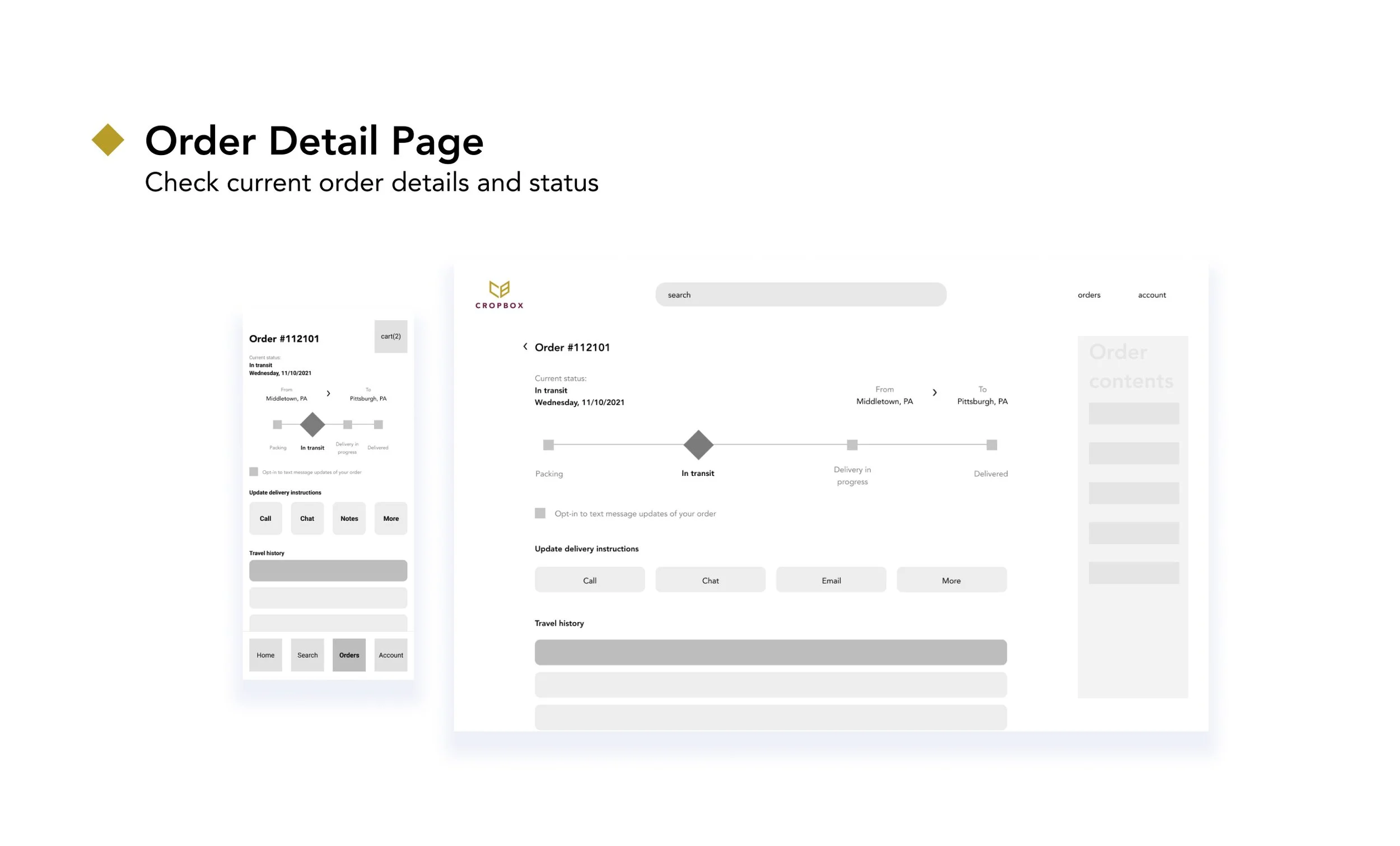Open the Account tab in the mobile nav
This screenshot has width=1400, height=846.
tap(390, 655)
